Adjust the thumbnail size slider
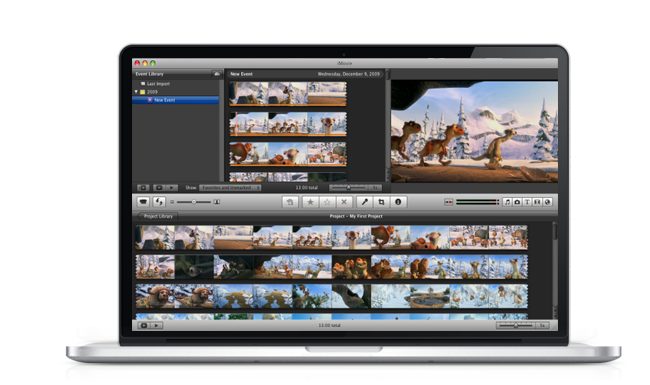The height and width of the screenshot is (385, 650). tap(194, 202)
